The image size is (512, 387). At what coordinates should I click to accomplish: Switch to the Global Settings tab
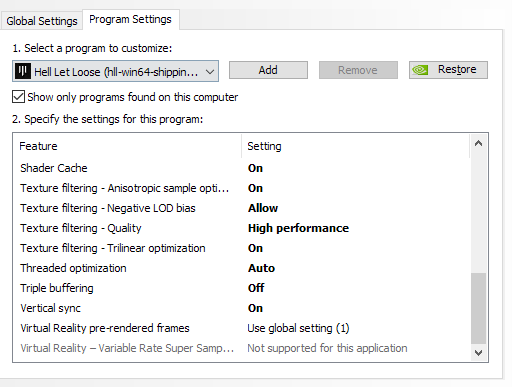(x=42, y=21)
